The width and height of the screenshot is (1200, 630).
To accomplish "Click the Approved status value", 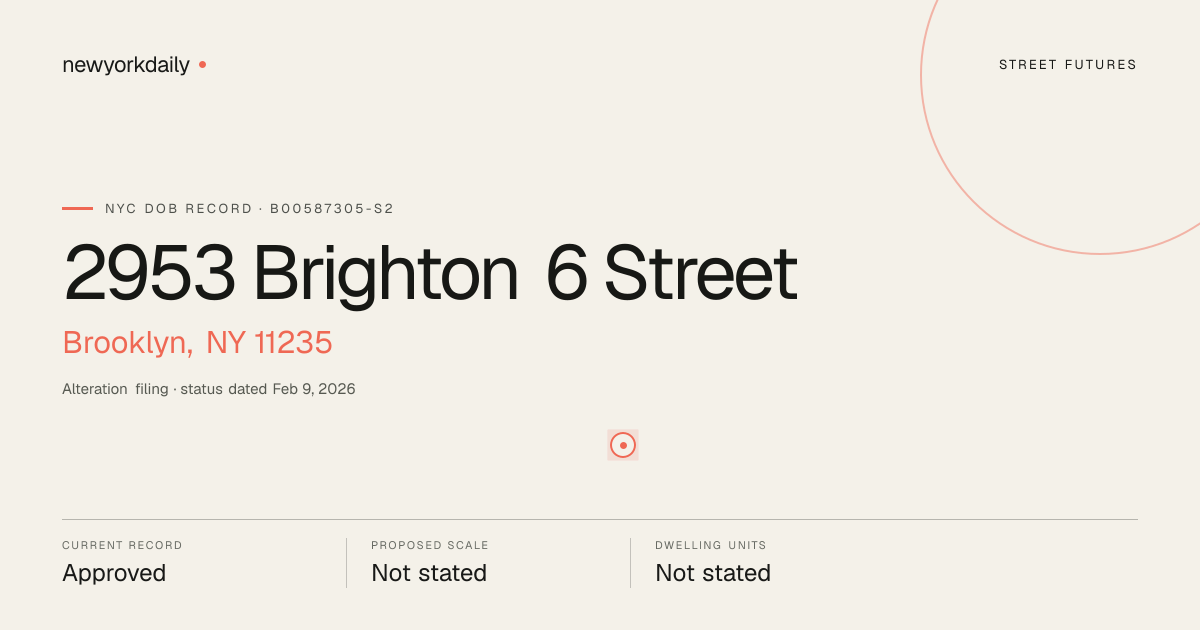I will tap(114, 573).
